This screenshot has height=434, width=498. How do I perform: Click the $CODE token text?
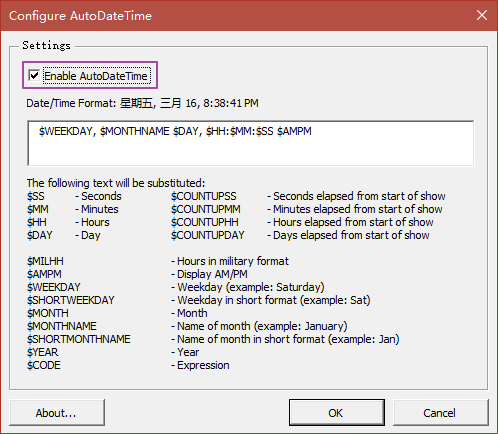(44, 365)
